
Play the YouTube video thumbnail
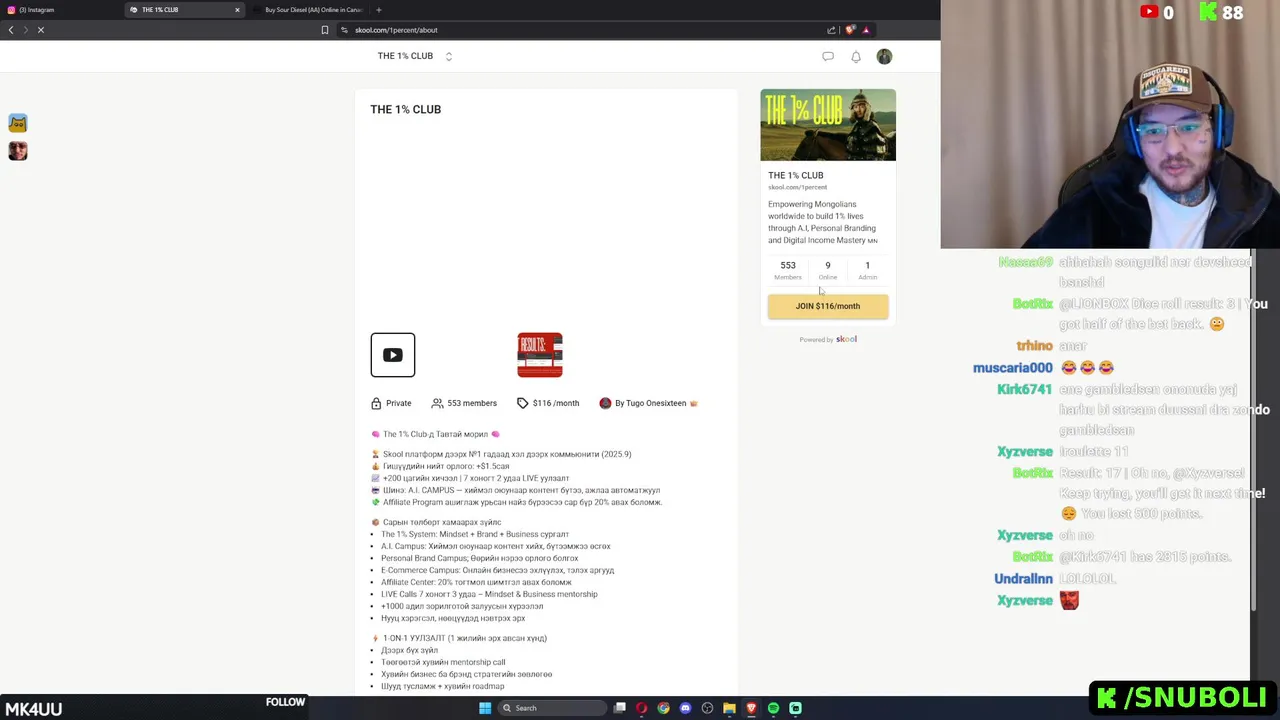393,355
